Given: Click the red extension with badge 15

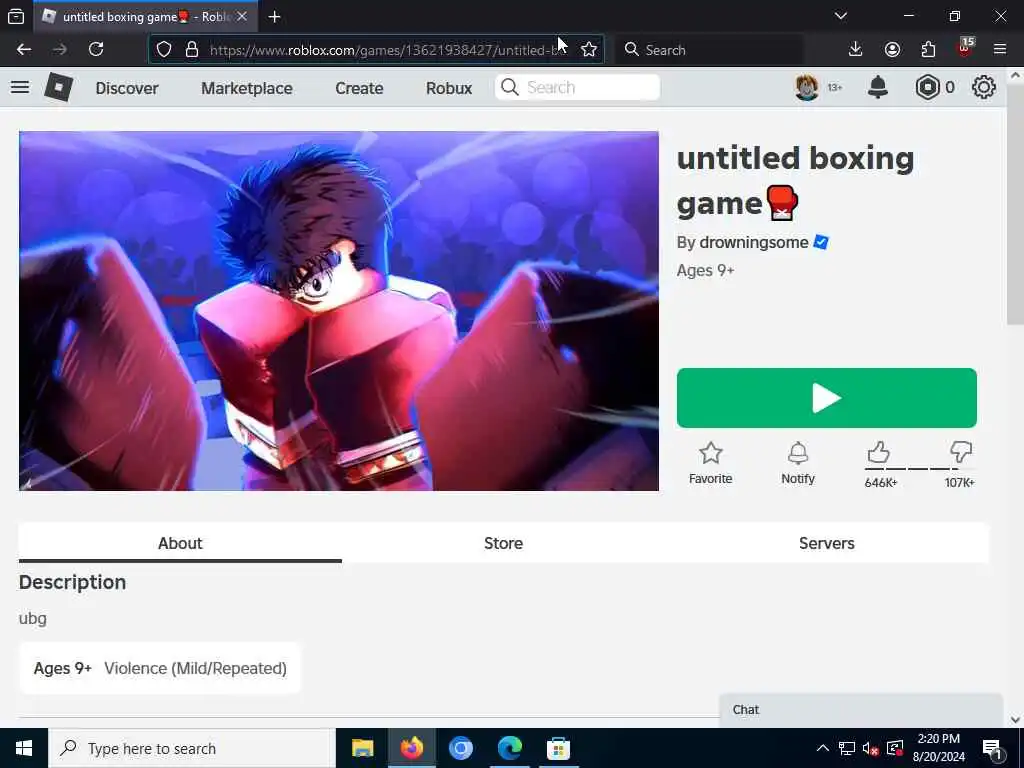Looking at the screenshot, I should [x=965, y=48].
